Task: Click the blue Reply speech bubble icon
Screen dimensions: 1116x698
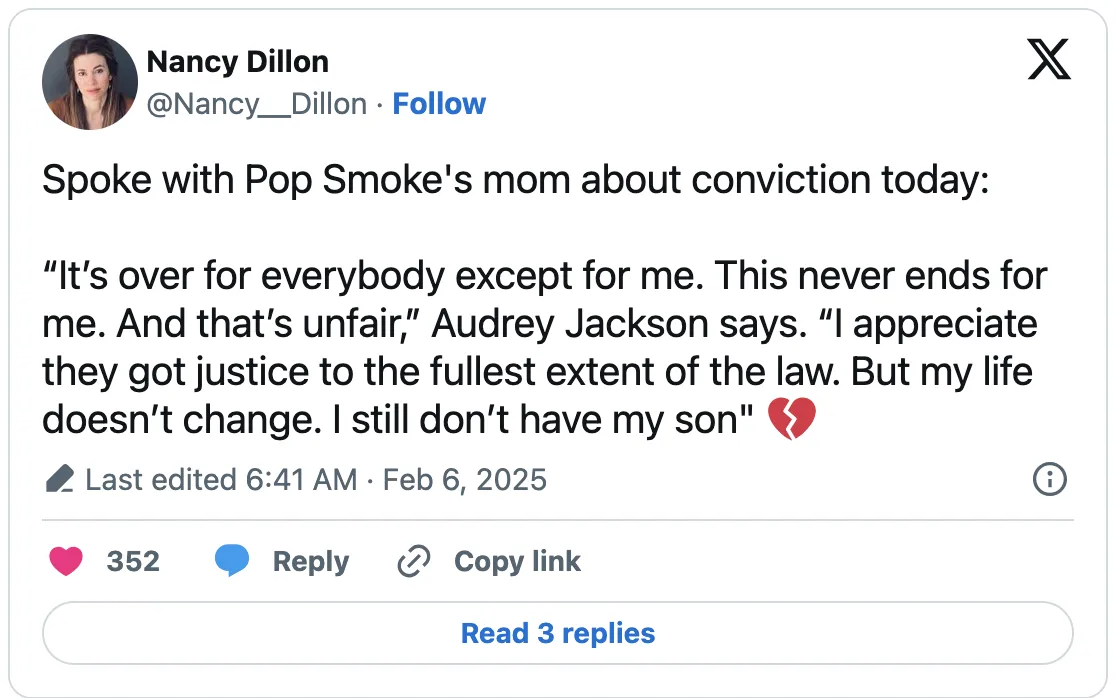Action: [232, 561]
